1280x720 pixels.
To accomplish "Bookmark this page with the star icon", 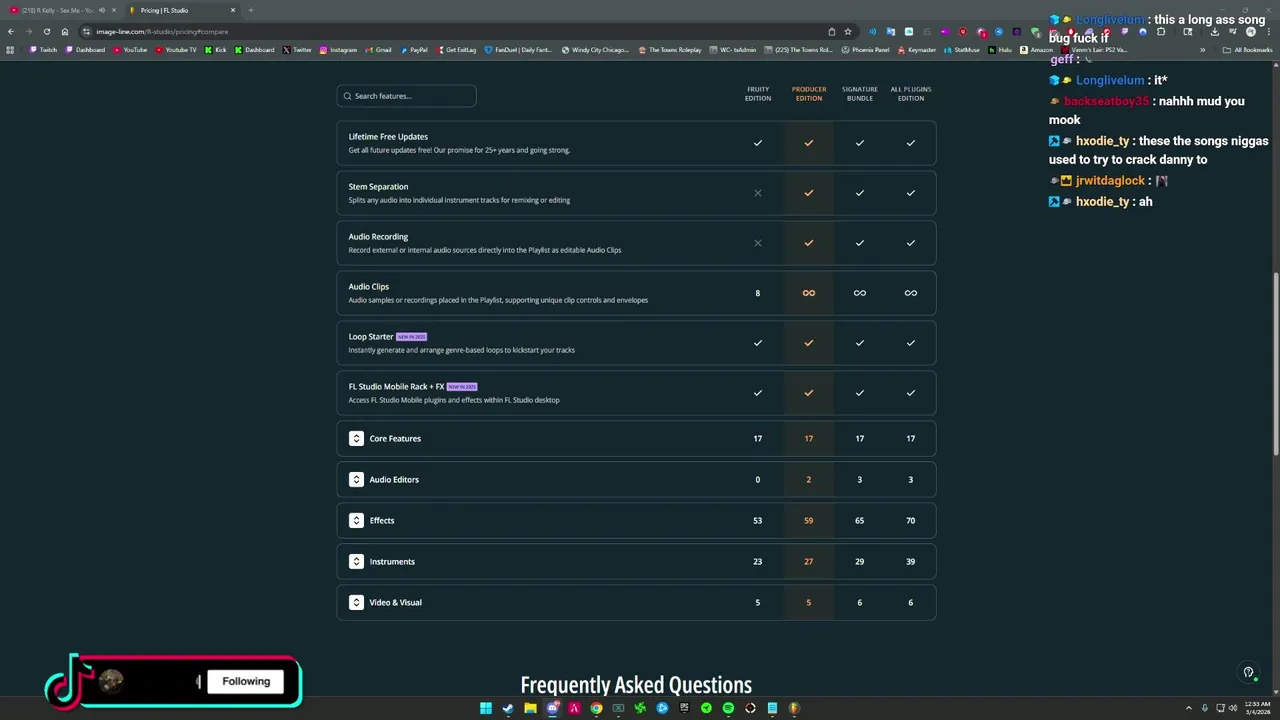I will click(848, 31).
